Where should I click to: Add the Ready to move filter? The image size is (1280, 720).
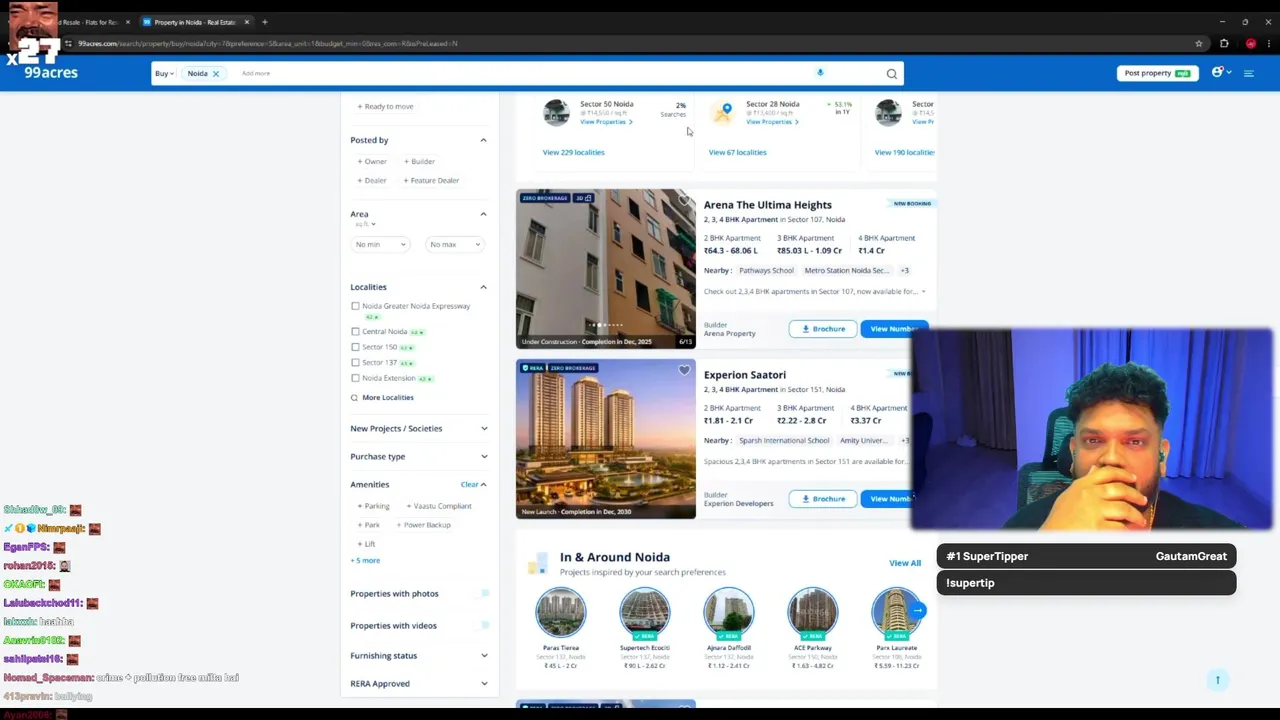point(385,107)
